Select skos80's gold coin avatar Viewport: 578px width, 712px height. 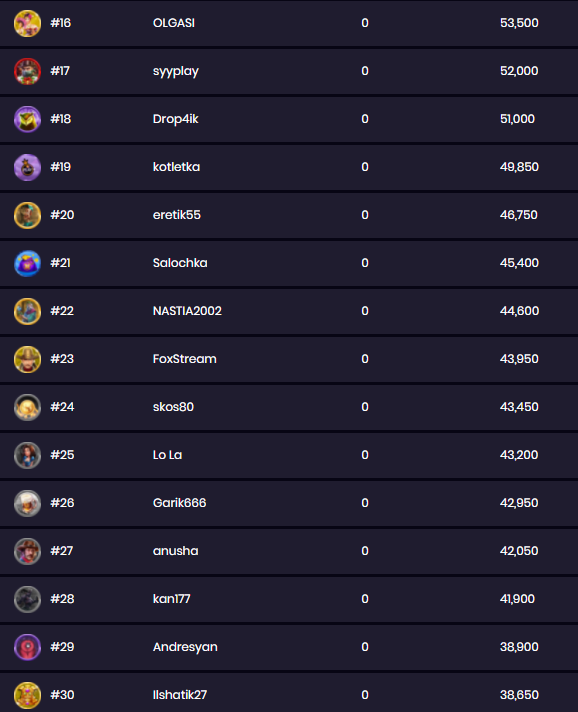tap(27, 407)
